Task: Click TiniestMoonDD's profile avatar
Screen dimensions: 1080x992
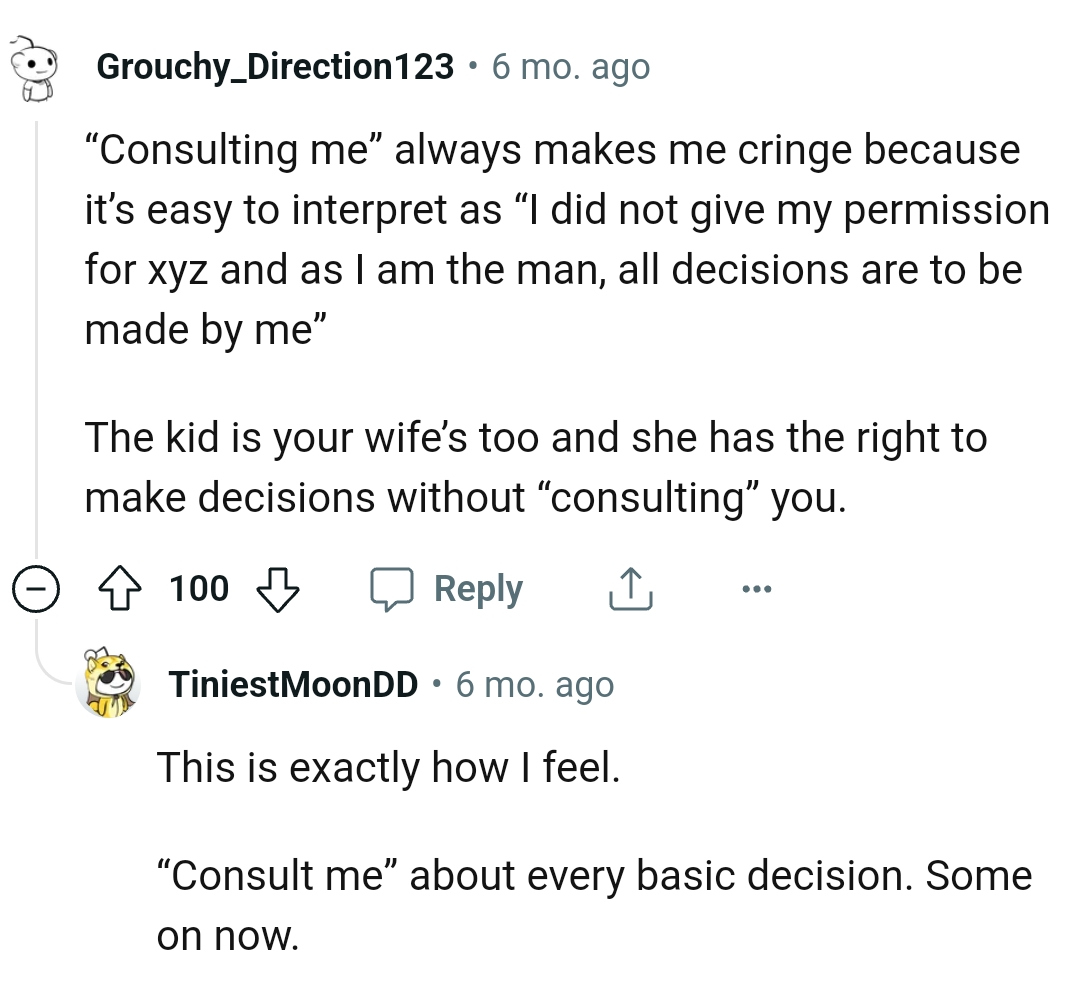Action: pyautogui.click(x=108, y=686)
